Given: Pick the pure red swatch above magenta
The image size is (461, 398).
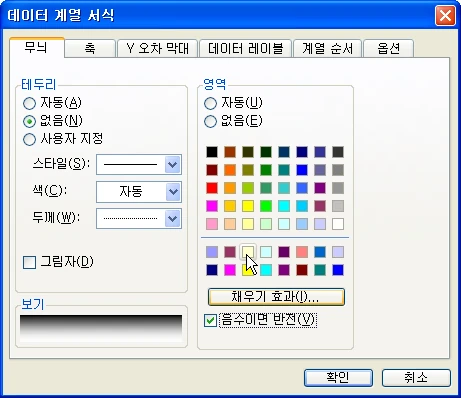Looking at the screenshot, I should [212, 188].
